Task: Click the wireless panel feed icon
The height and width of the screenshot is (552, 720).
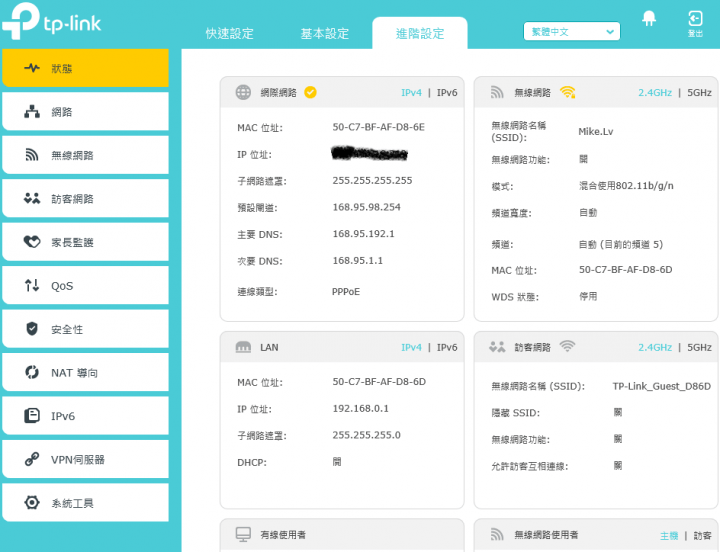Action: pos(497,92)
